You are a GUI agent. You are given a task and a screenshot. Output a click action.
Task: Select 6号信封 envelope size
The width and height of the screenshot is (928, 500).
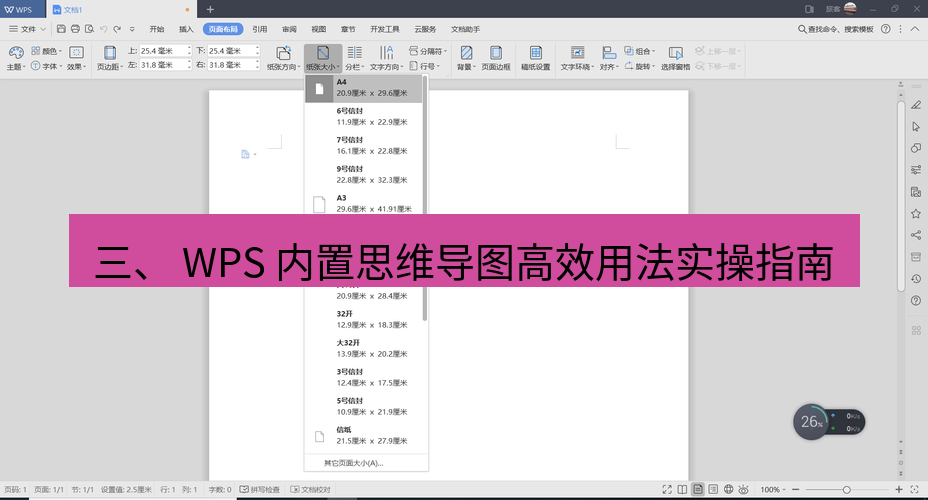point(363,117)
